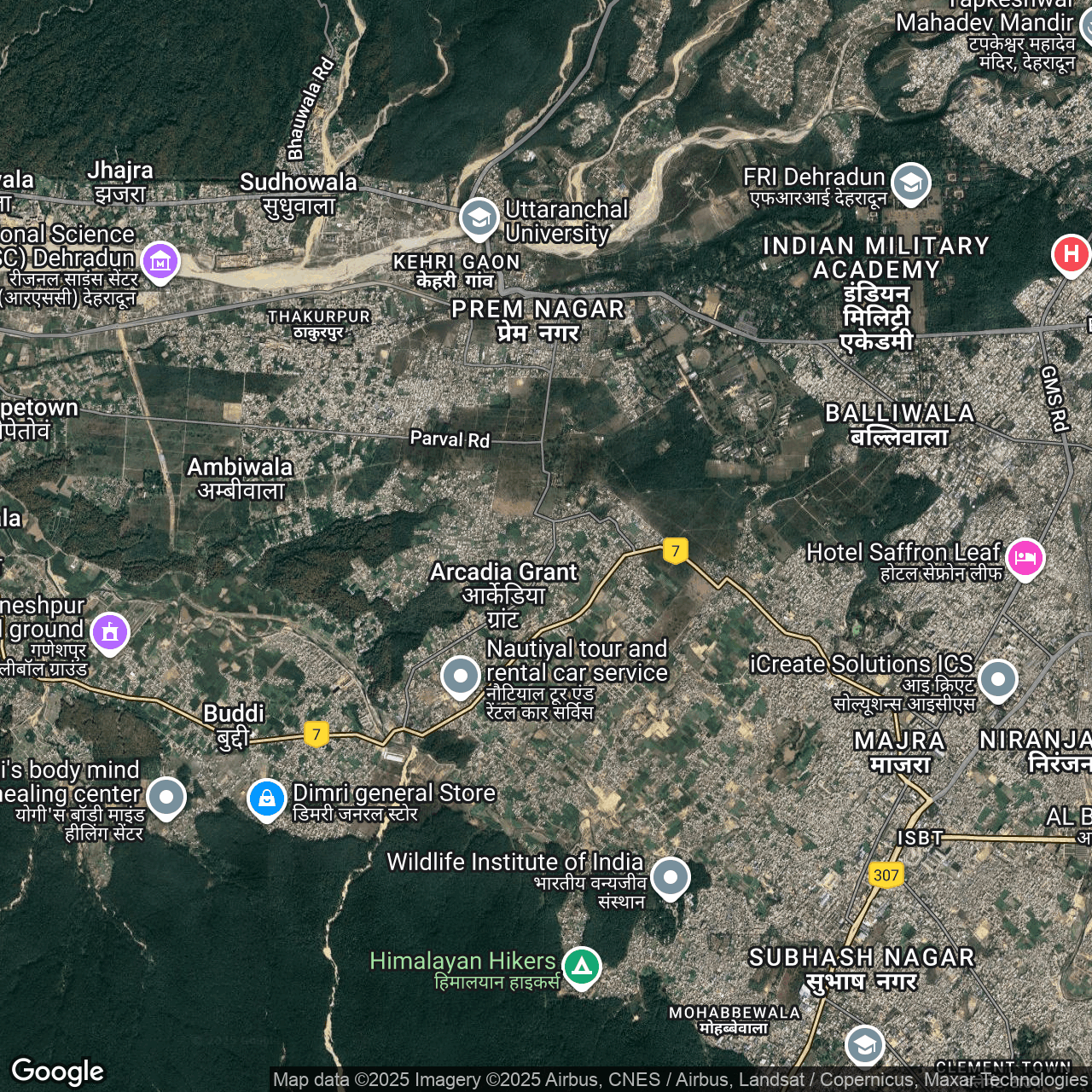Click the Prem Nagar locality label
The height and width of the screenshot is (1092, 1092).
tap(538, 320)
